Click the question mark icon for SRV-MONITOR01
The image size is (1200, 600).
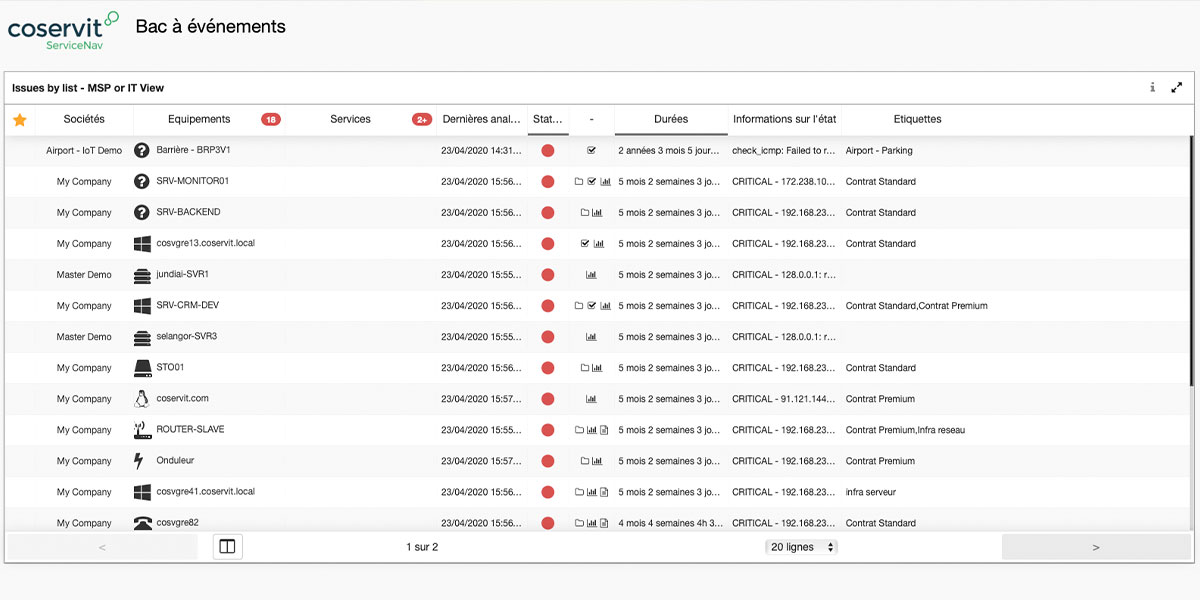[x=142, y=181]
